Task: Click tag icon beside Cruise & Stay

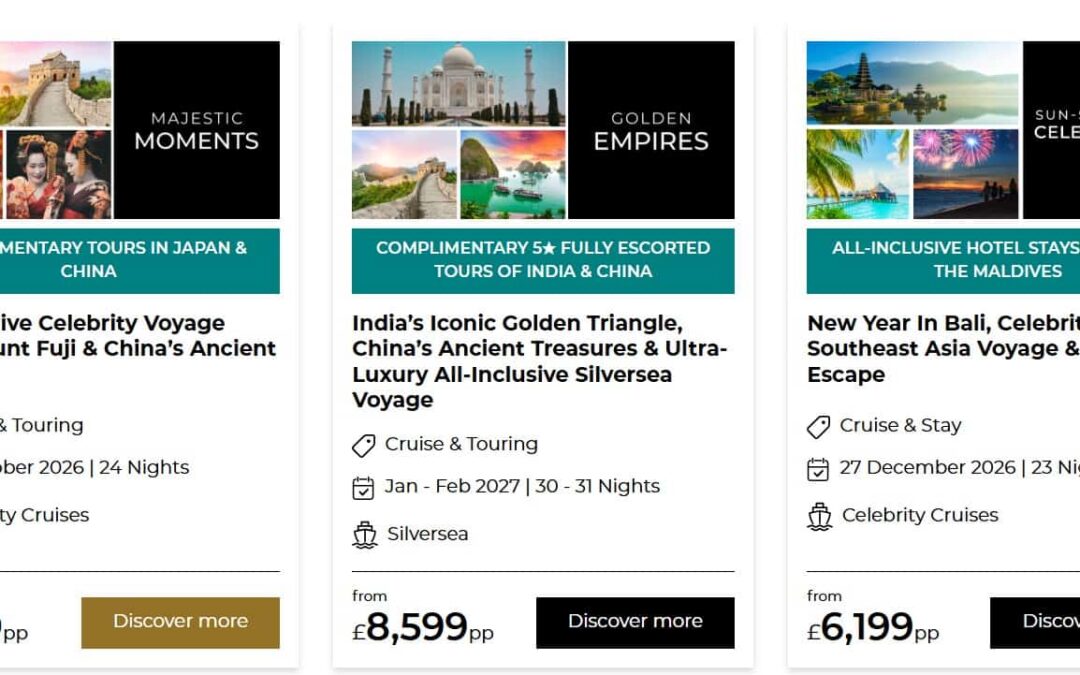Action: (x=819, y=427)
